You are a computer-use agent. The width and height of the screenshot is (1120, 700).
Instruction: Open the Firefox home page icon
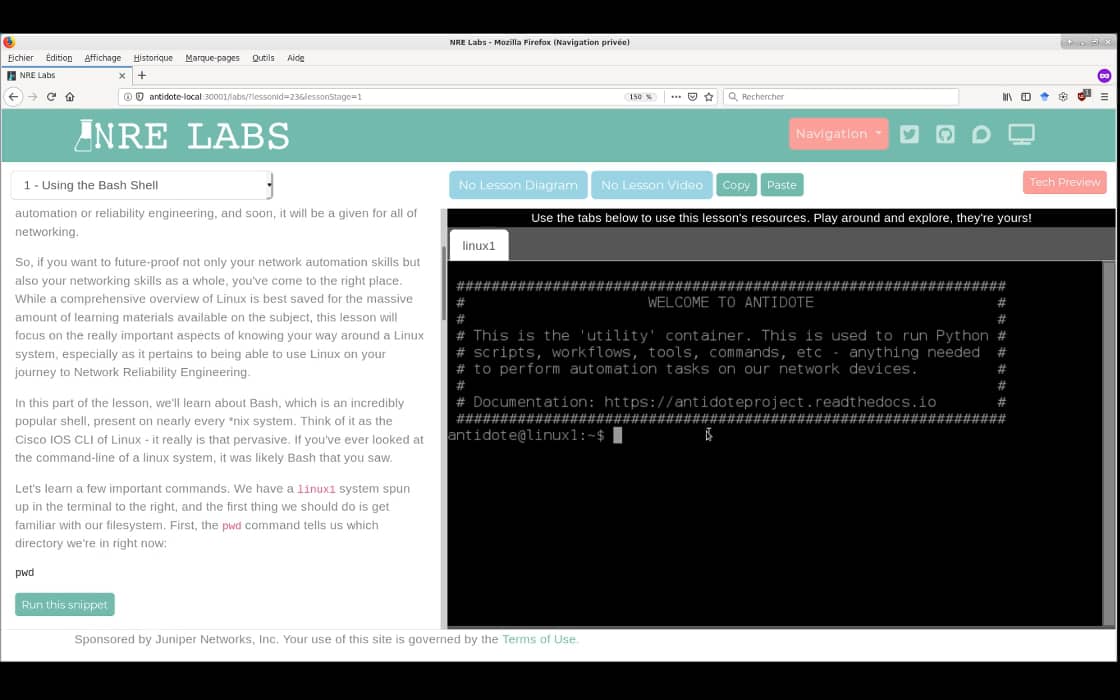click(70, 96)
